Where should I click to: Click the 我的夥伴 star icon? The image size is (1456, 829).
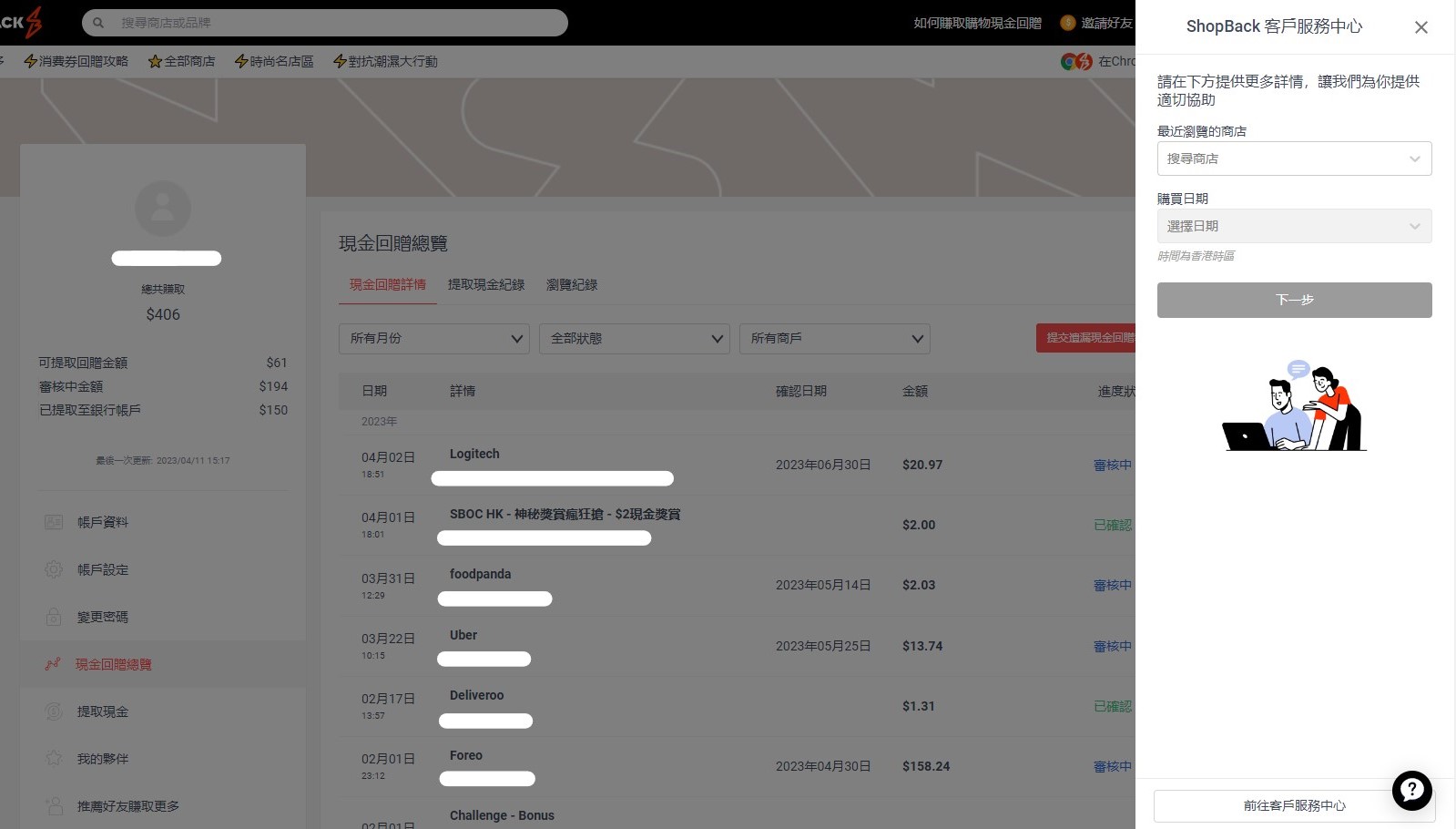click(54, 758)
